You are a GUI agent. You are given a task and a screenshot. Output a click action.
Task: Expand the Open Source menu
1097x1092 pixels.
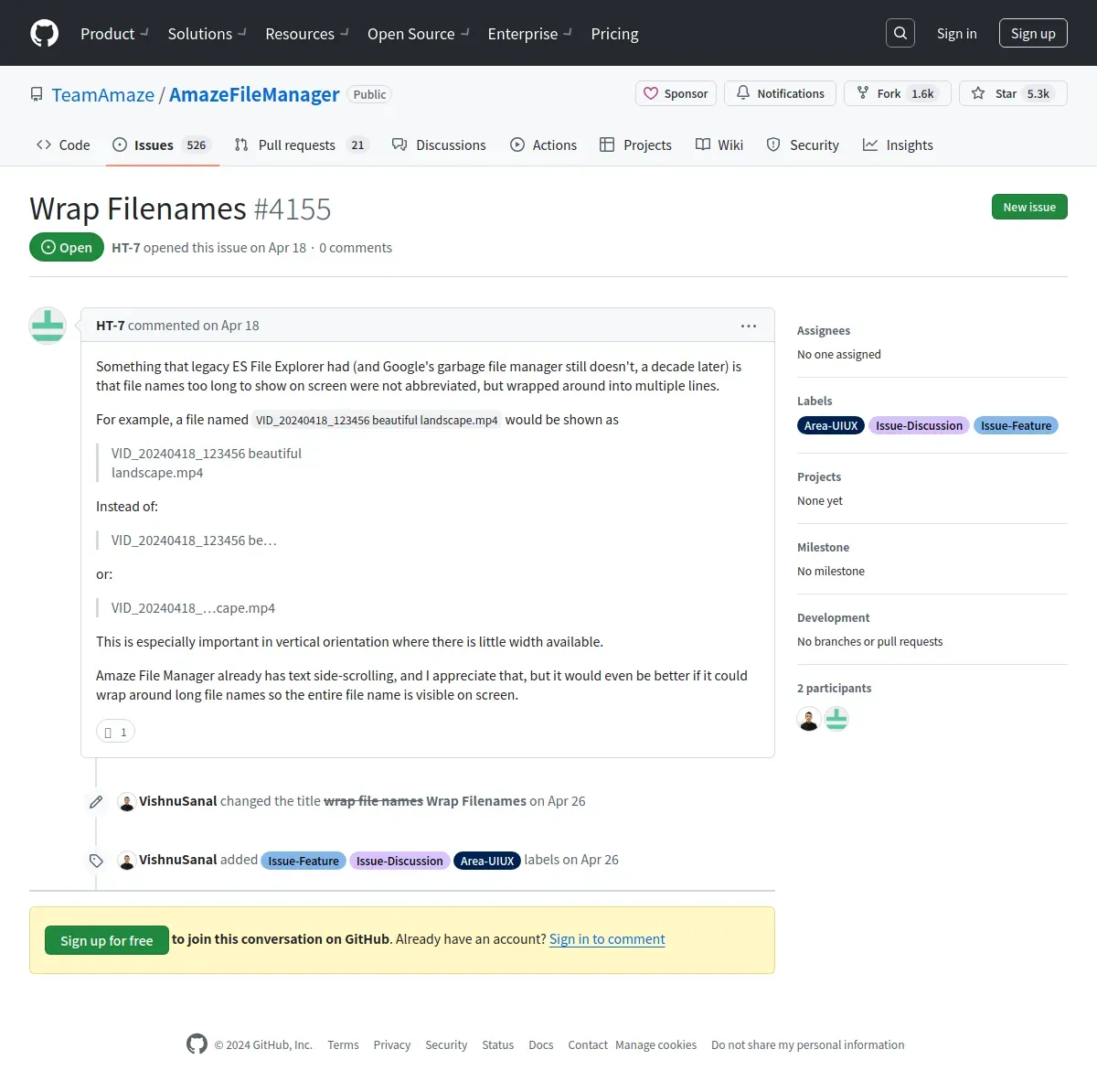click(x=418, y=34)
